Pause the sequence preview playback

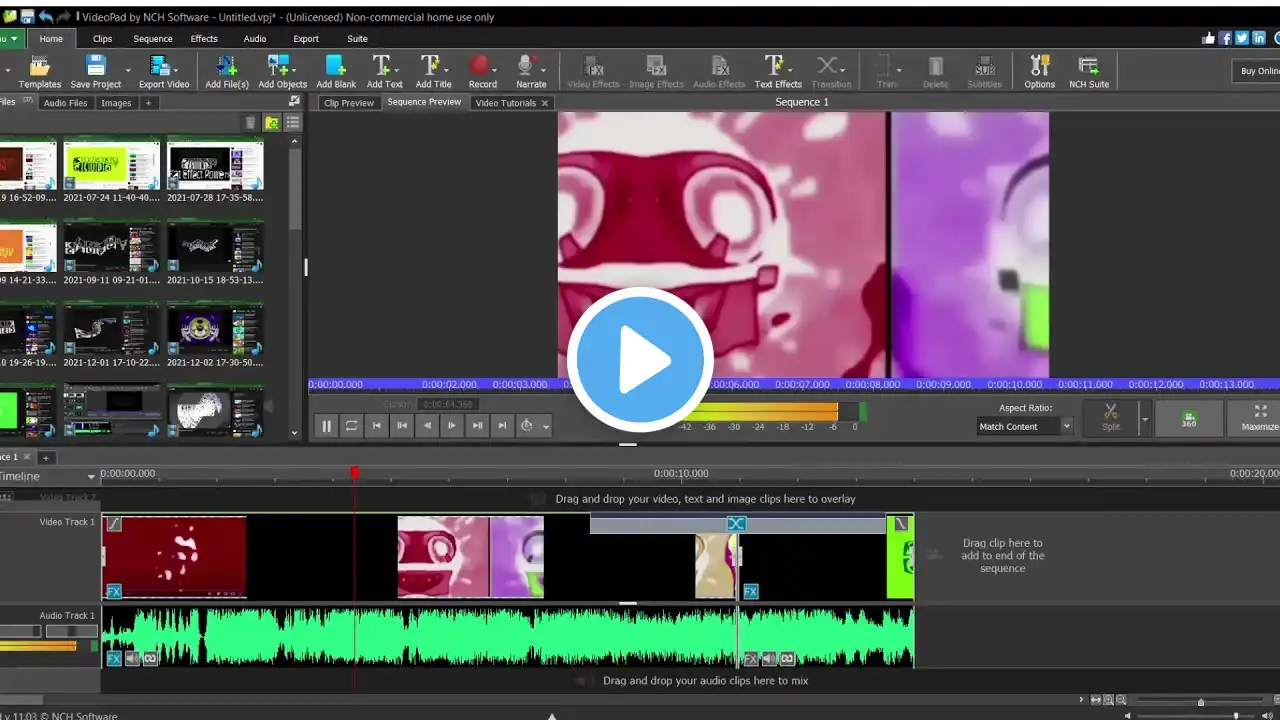(326, 426)
